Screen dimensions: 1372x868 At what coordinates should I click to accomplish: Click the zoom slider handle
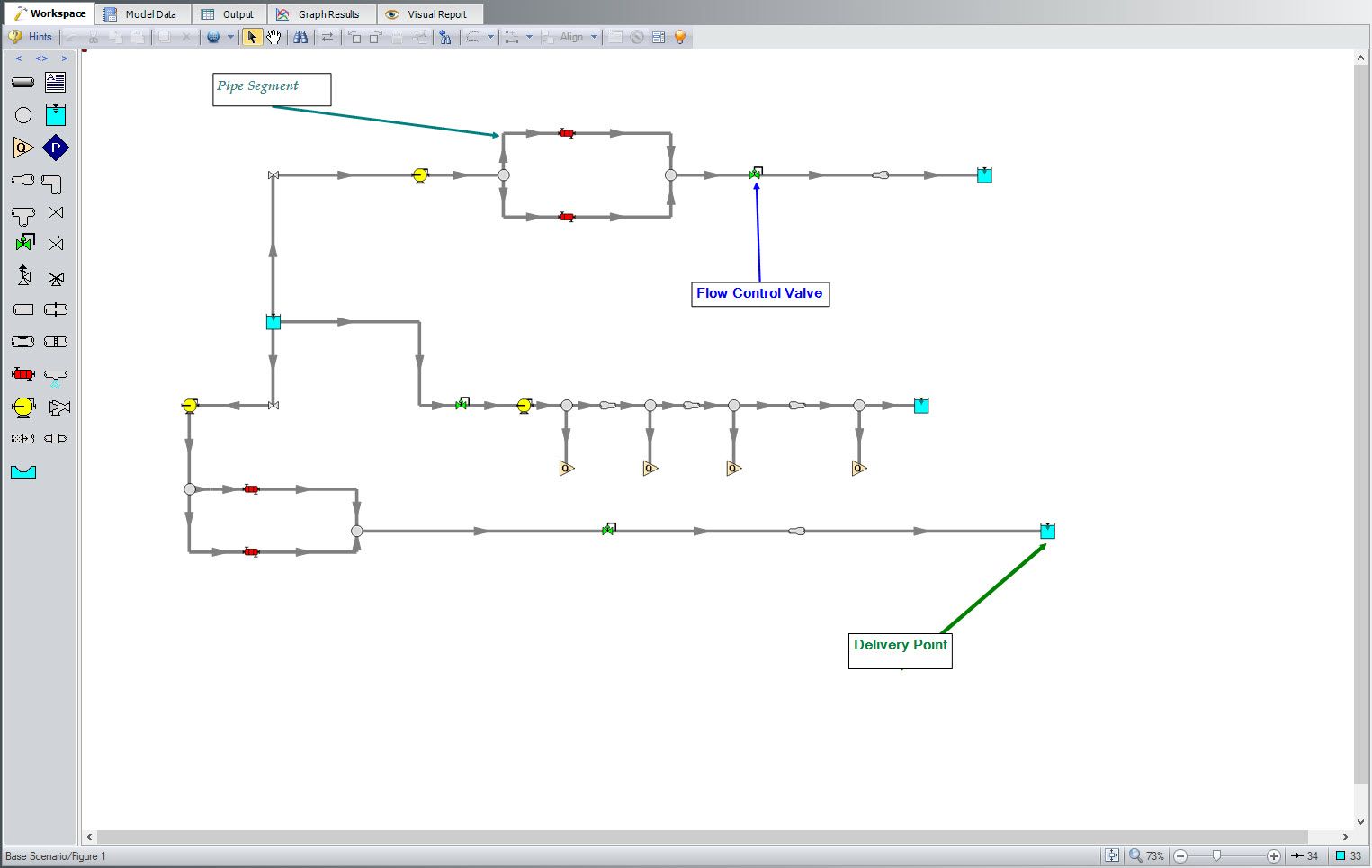(1216, 855)
